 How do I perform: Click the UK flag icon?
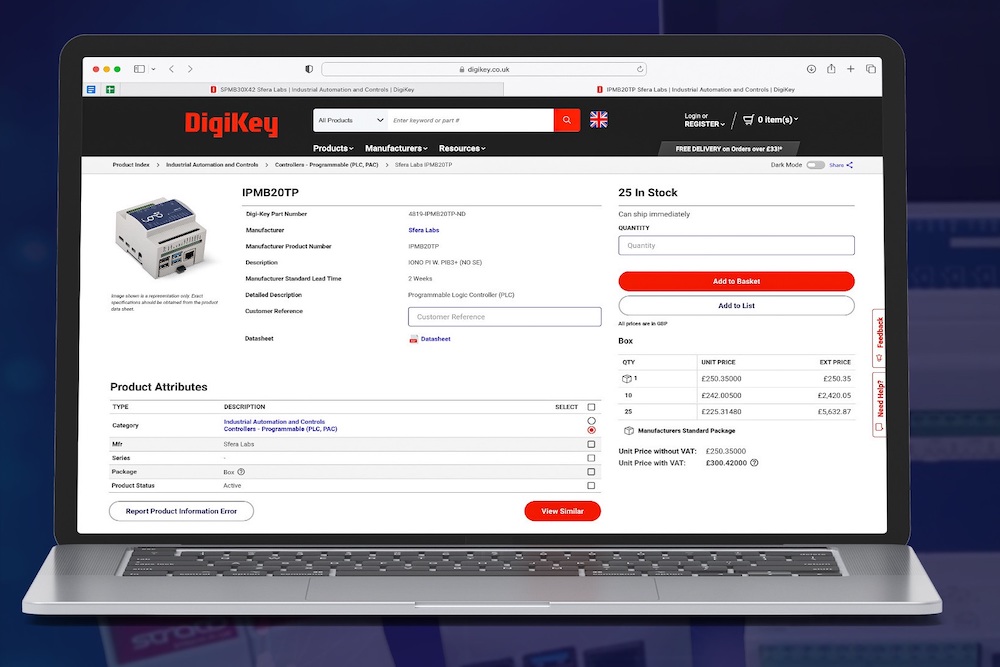point(599,119)
